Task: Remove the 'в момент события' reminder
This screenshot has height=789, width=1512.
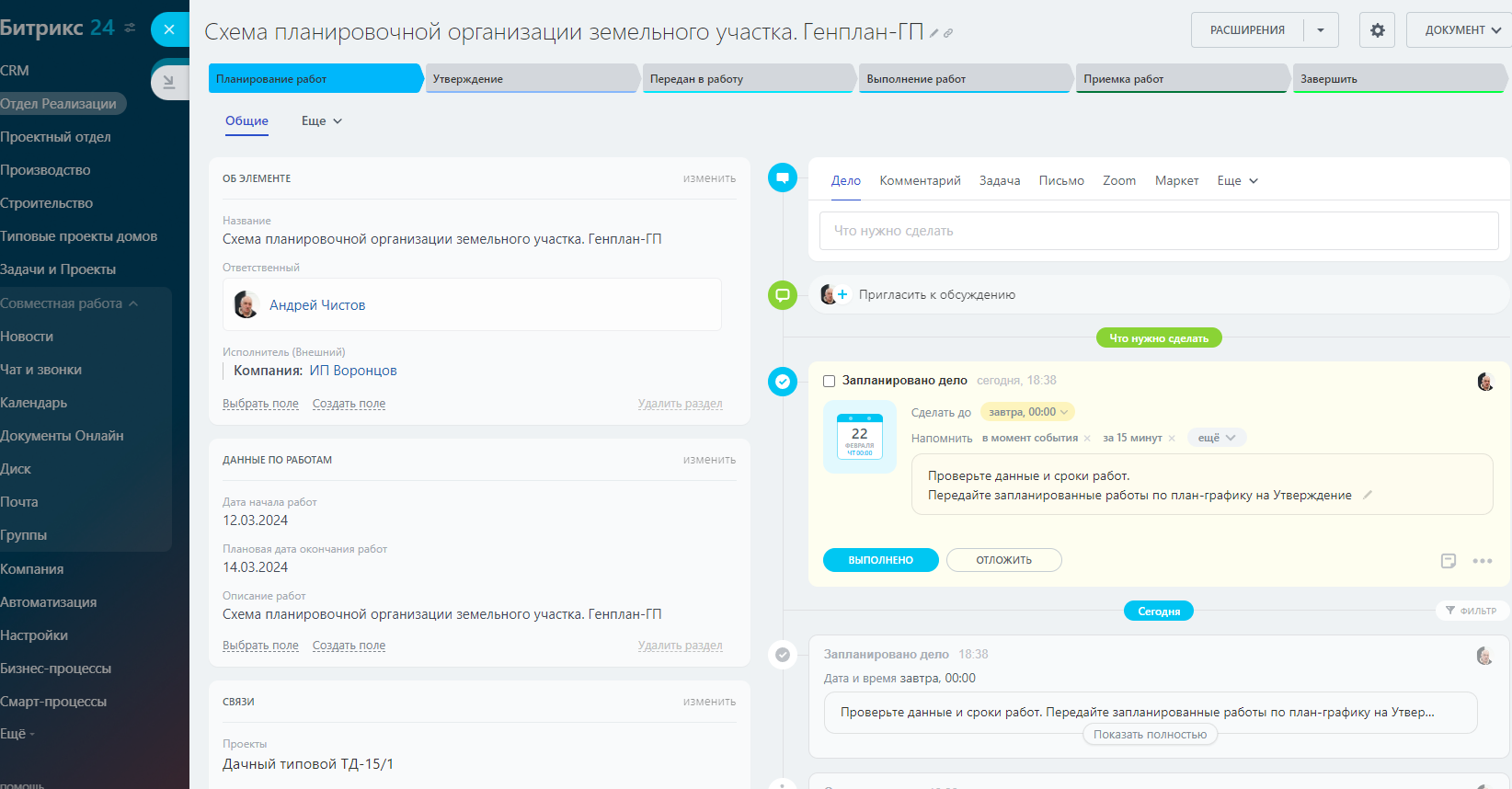Action: click(x=1087, y=439)
